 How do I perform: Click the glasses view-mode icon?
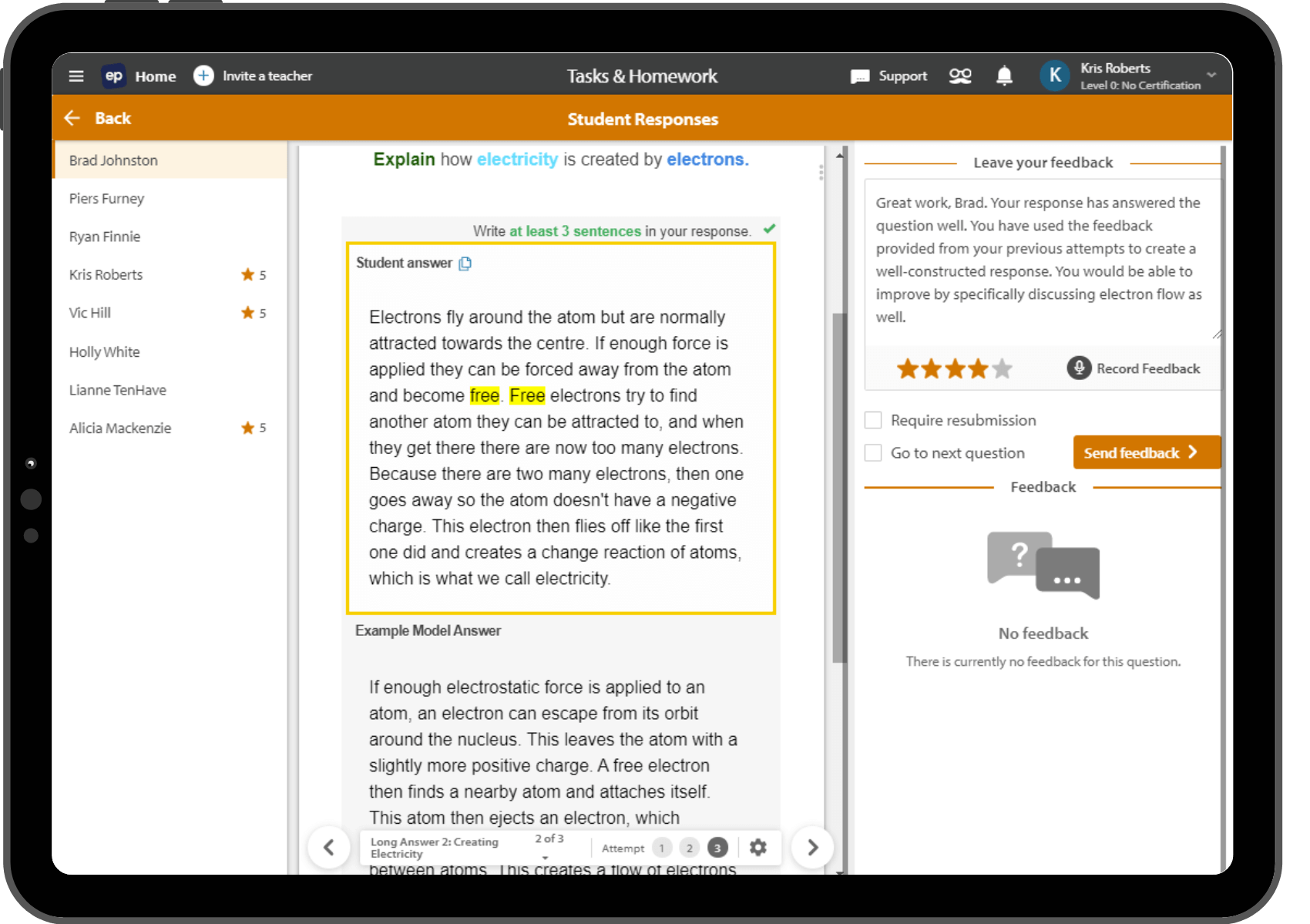[x=960, y=76]
